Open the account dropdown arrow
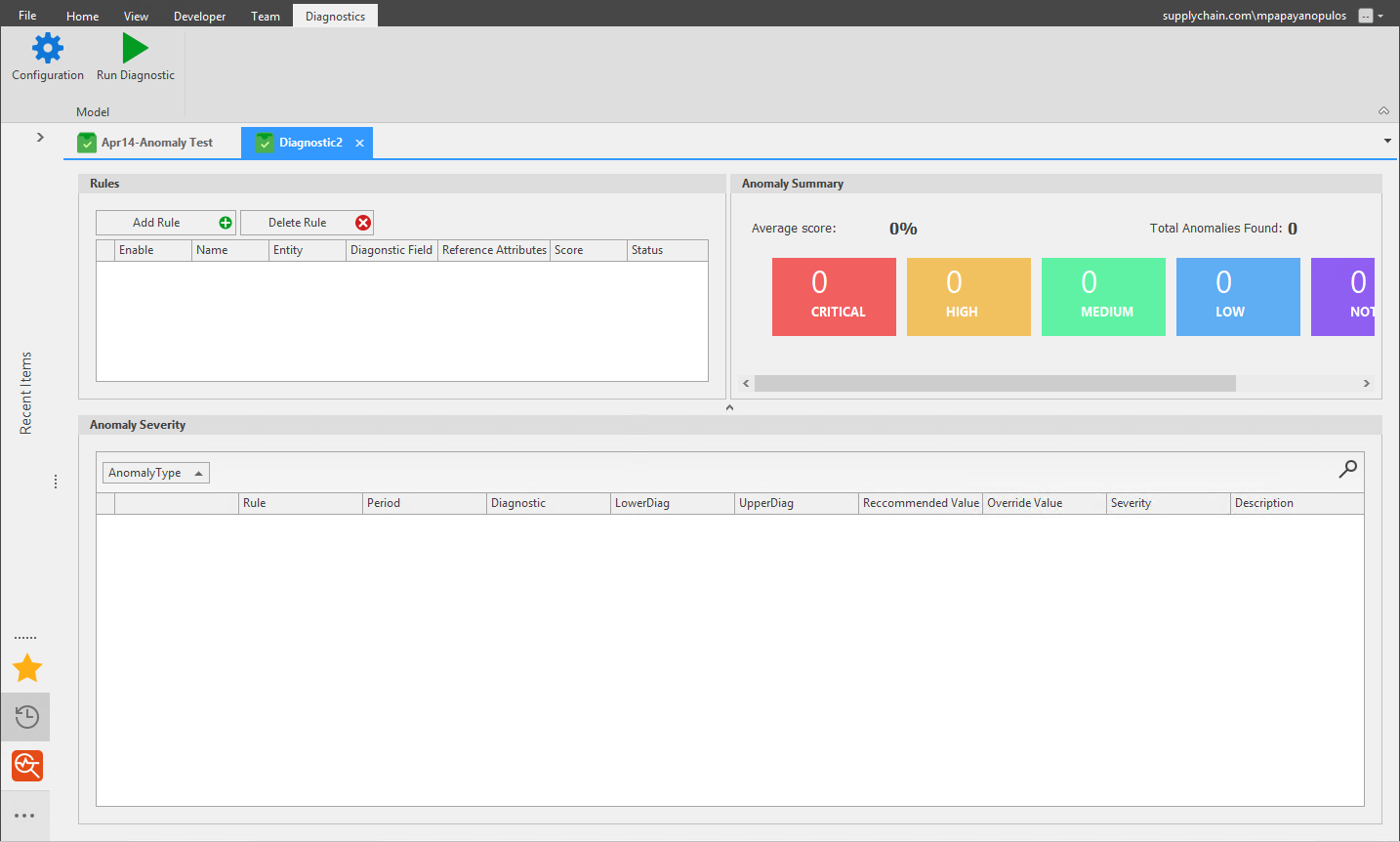Image resolution: width=1400 pixels, height=842 pixels. (1380, 17)
